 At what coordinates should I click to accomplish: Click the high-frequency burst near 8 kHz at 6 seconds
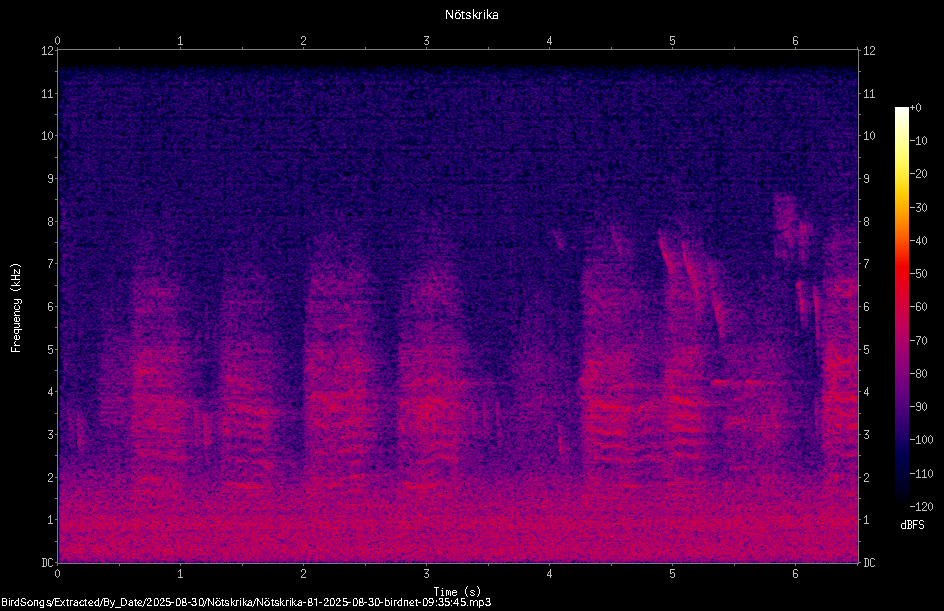pos(790,226)
